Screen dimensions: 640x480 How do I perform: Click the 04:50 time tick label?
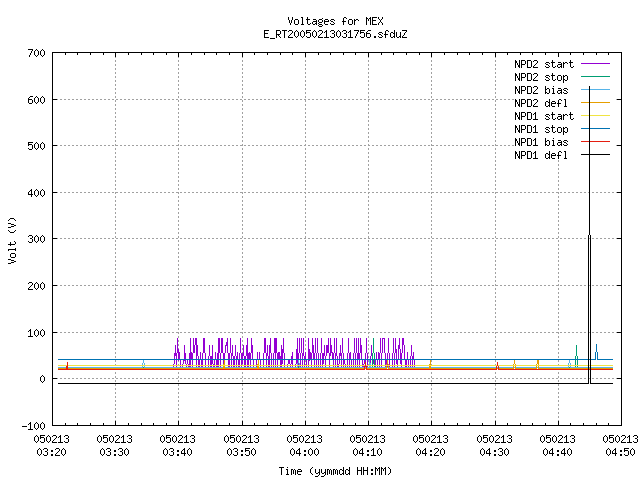click(x=620, y=453)
